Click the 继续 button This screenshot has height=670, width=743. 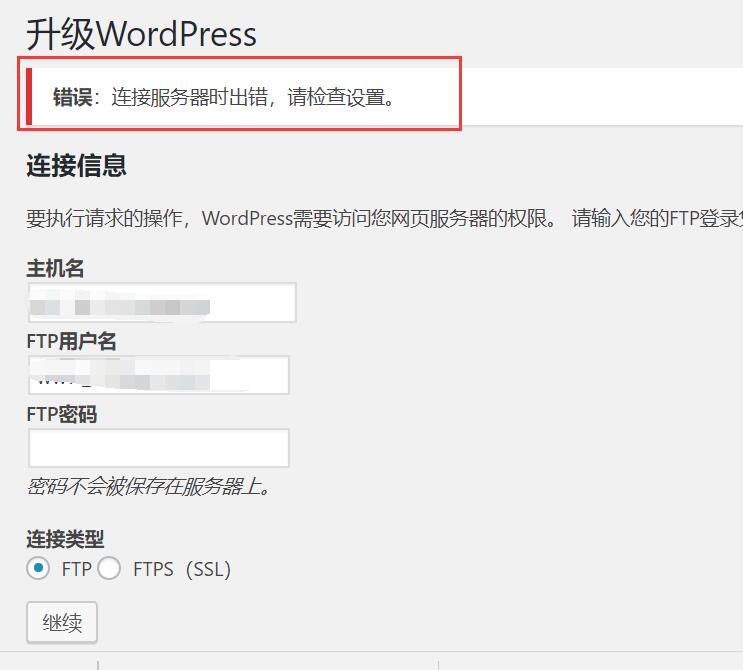coord(62,622)
